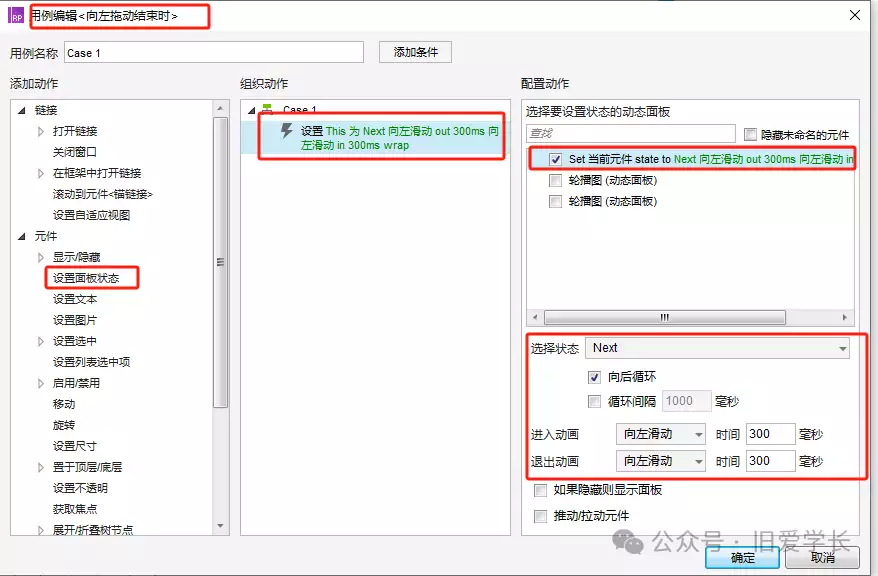Click the 添加条件 button
Viewport: 878px width, 576px height.
(x=415, y=52)
